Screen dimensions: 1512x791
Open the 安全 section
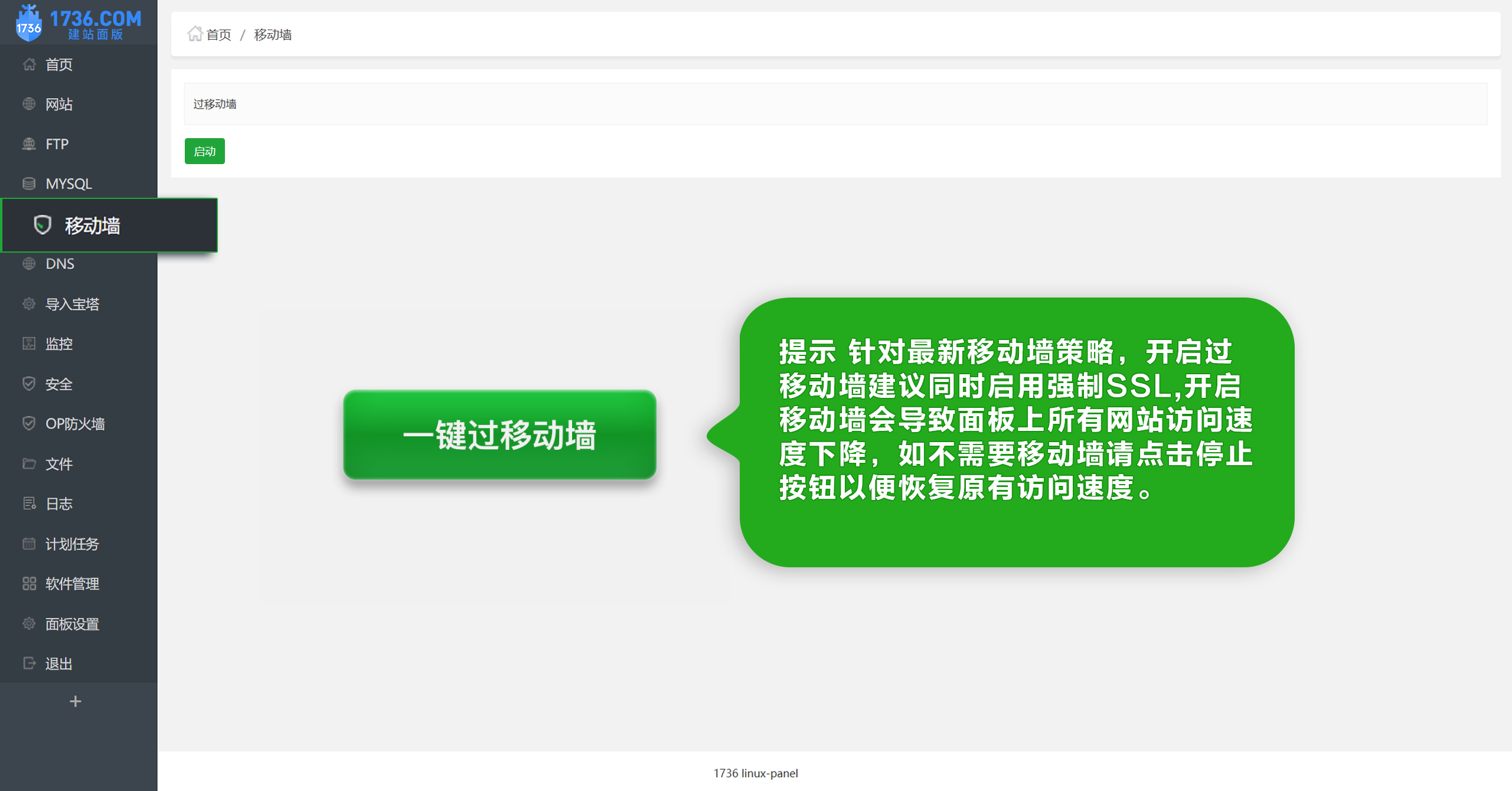[x=79, y=384]
